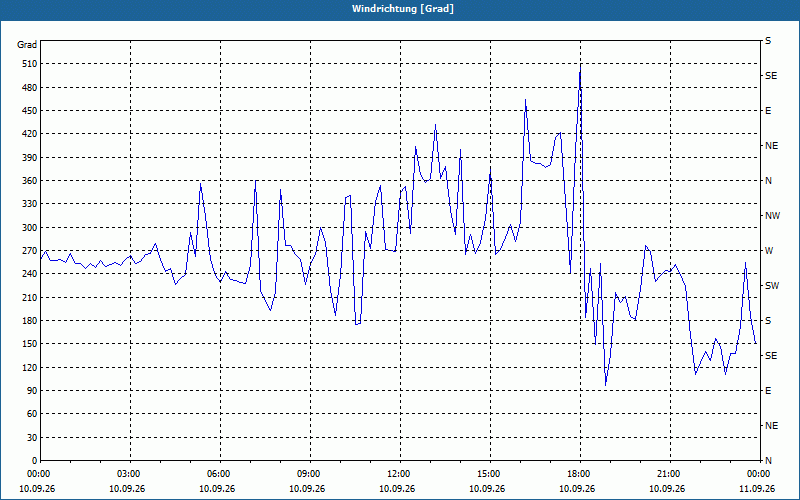Click the 'S' compass label level with 180
This screenshot has width=800, height=500.
(768, 321)
